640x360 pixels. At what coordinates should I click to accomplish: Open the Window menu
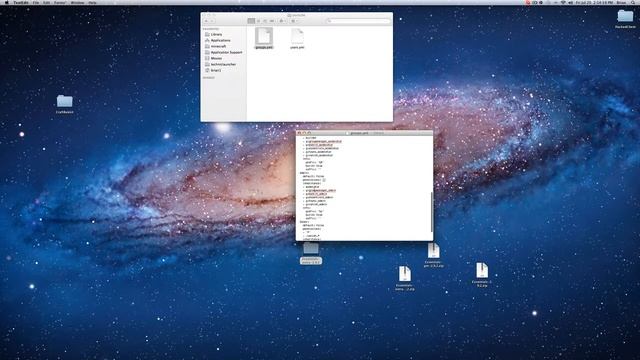pos(77,2)
